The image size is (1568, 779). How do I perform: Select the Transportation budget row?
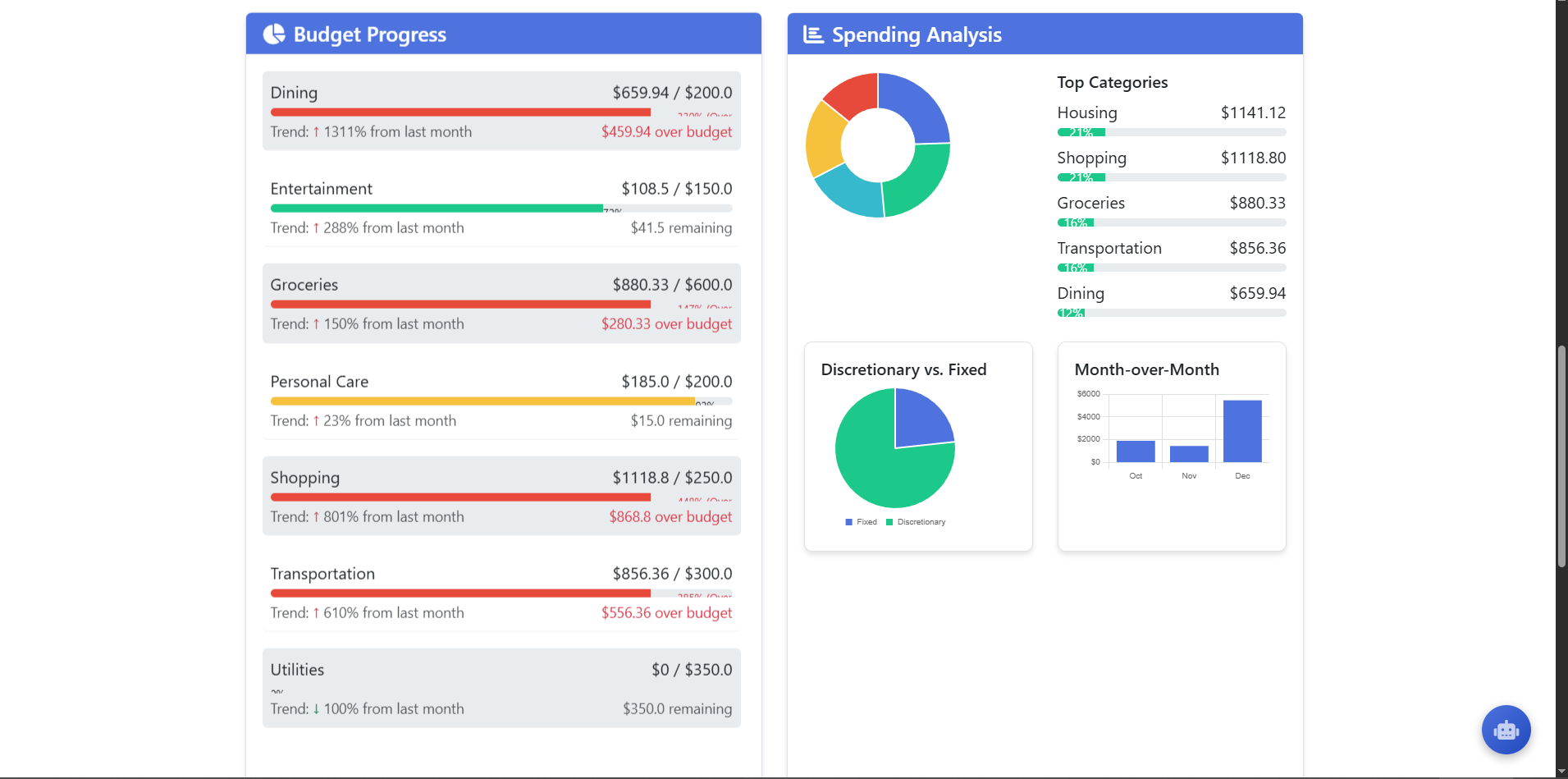[501, 592]
